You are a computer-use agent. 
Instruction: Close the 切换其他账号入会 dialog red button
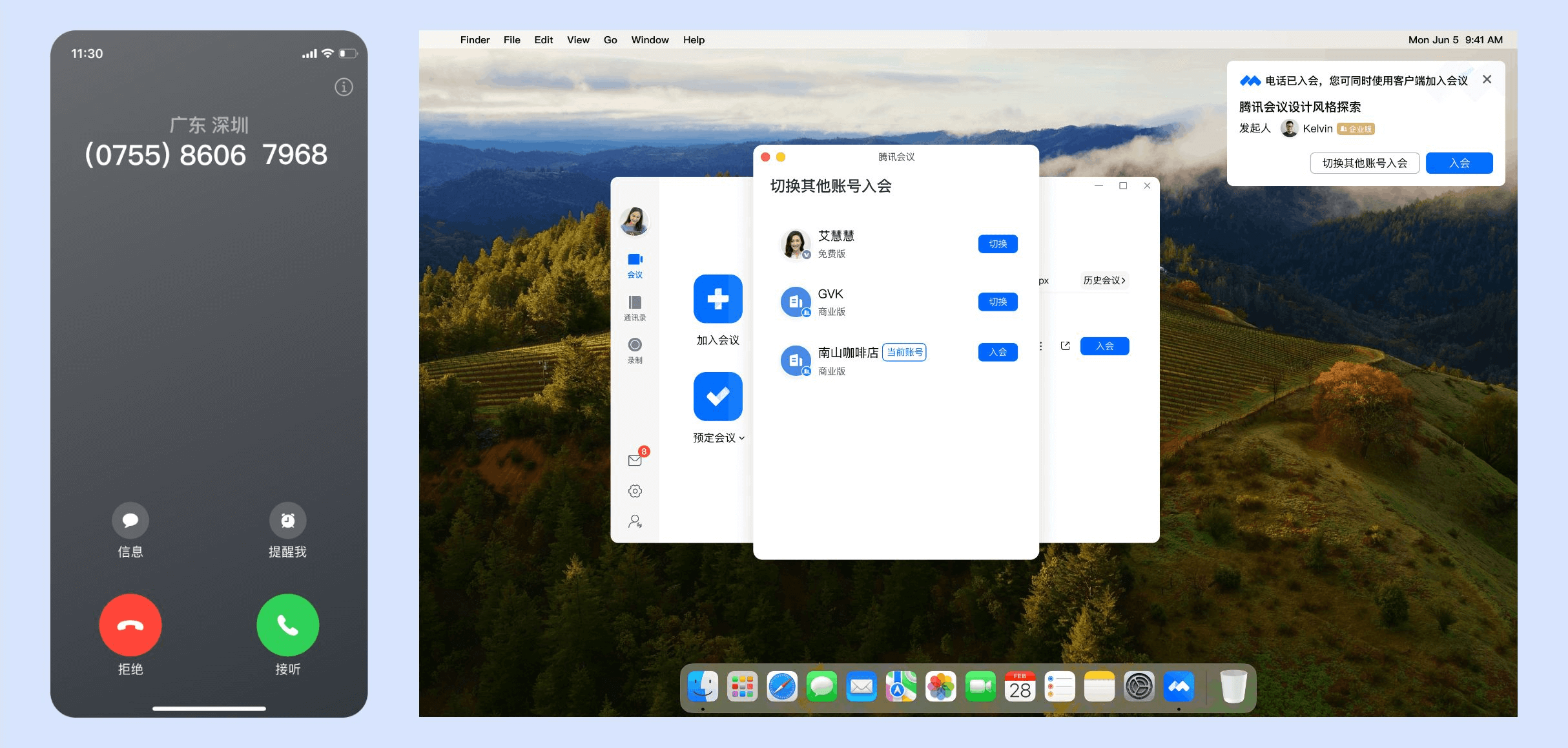pyautogui.click(x=765, y=157)
